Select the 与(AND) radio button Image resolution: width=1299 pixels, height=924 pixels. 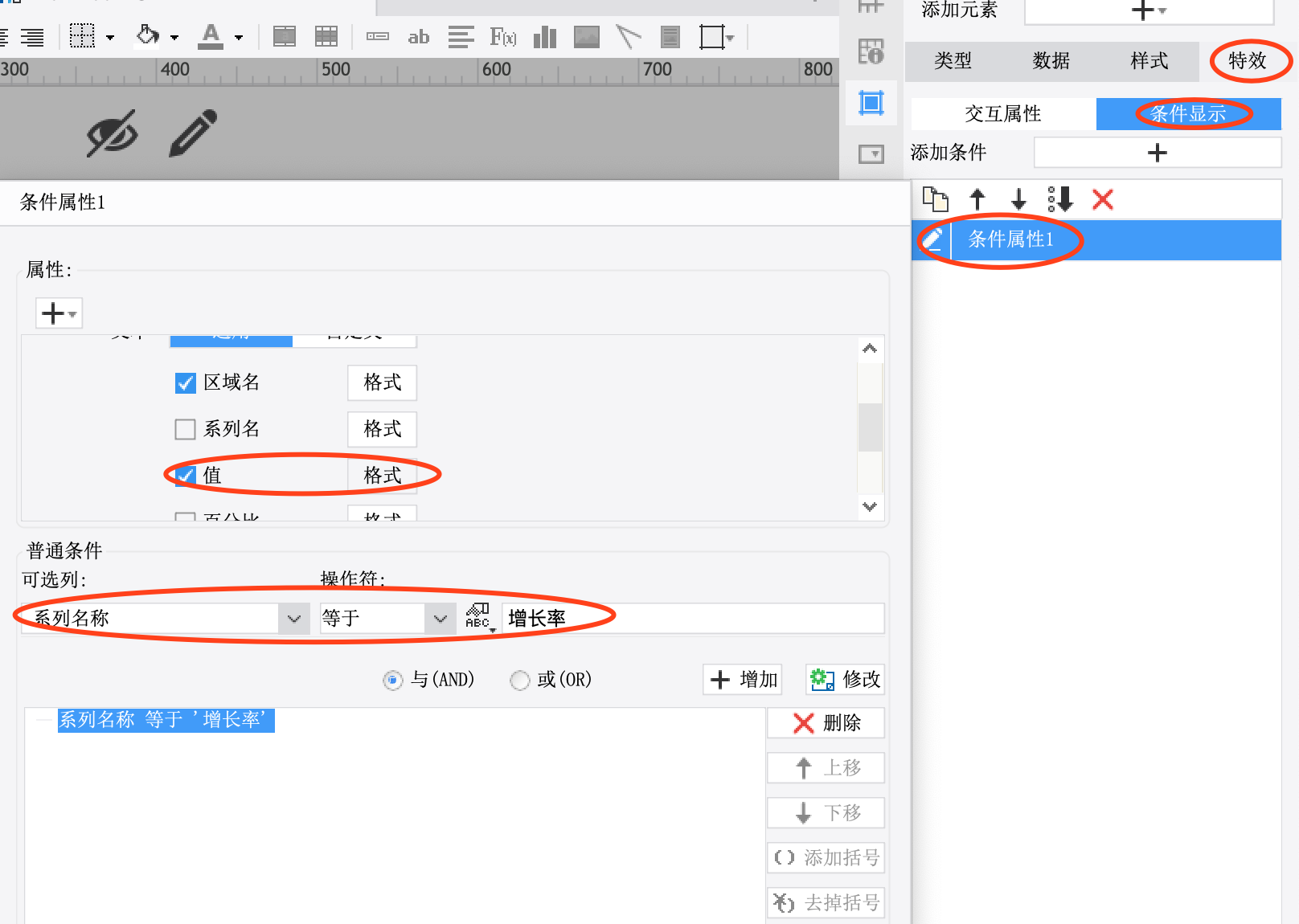pyautogui.click(x=392, y=681)
